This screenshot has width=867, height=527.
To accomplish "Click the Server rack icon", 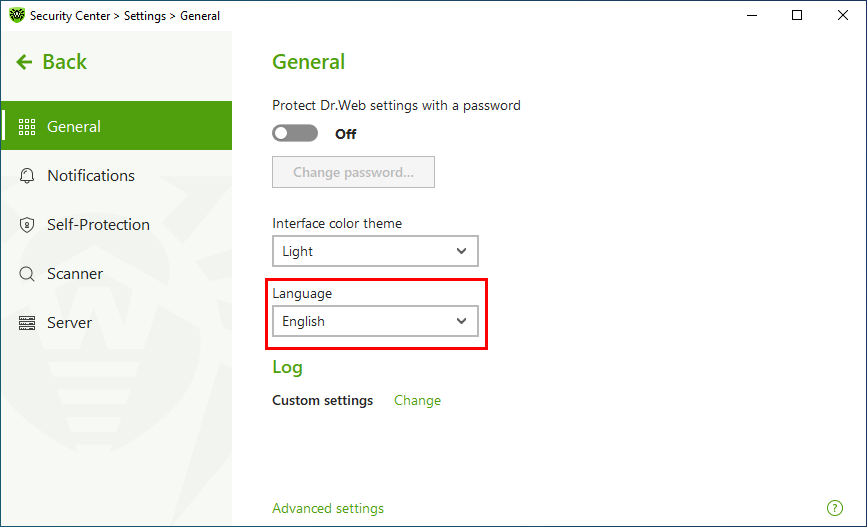I will (27, 322).
